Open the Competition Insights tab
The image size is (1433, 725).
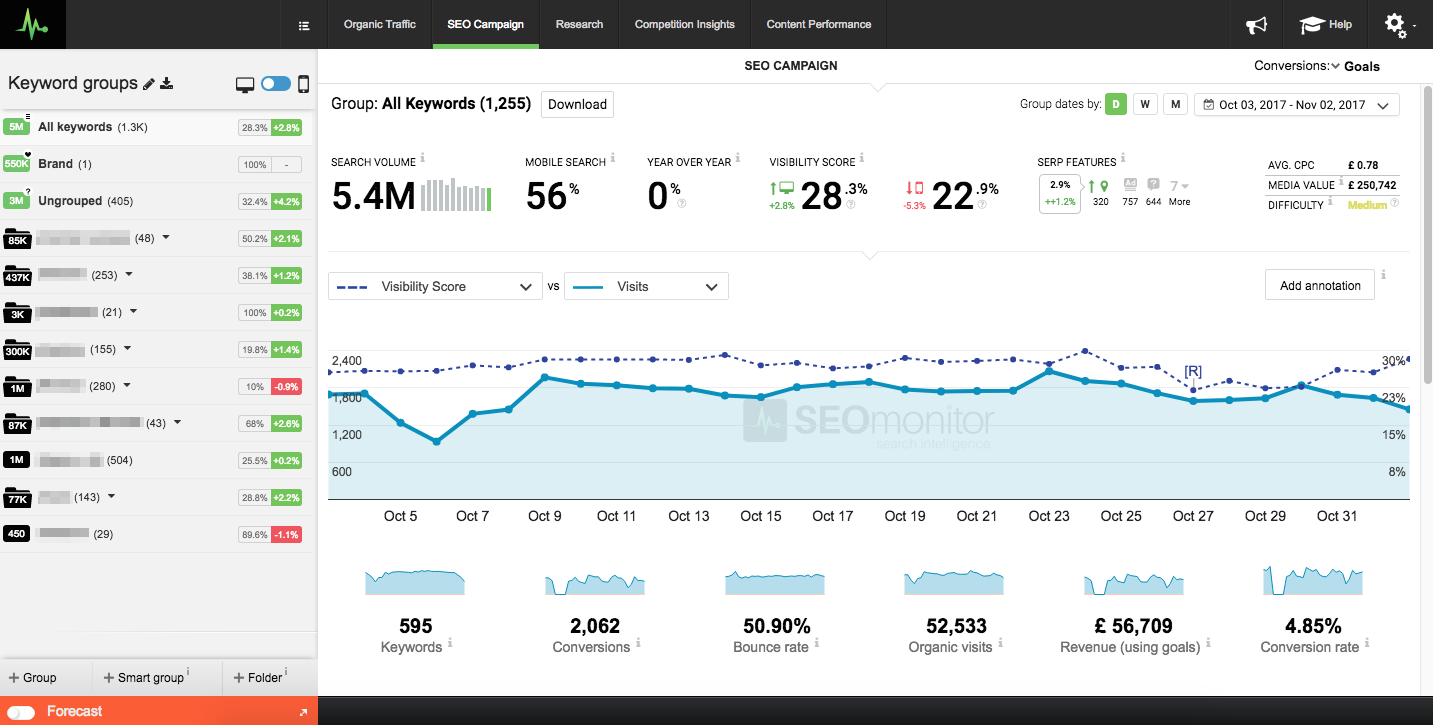click(x=684, y=24)
